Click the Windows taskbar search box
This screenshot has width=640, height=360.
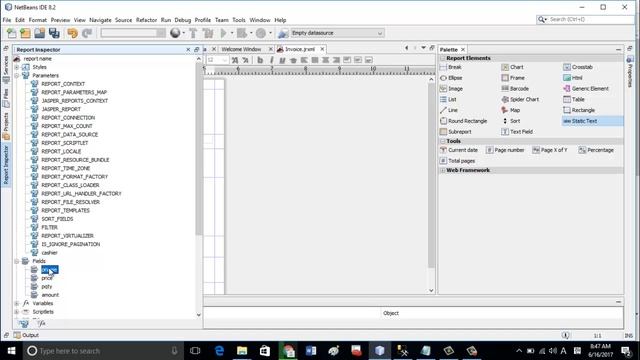102,351
